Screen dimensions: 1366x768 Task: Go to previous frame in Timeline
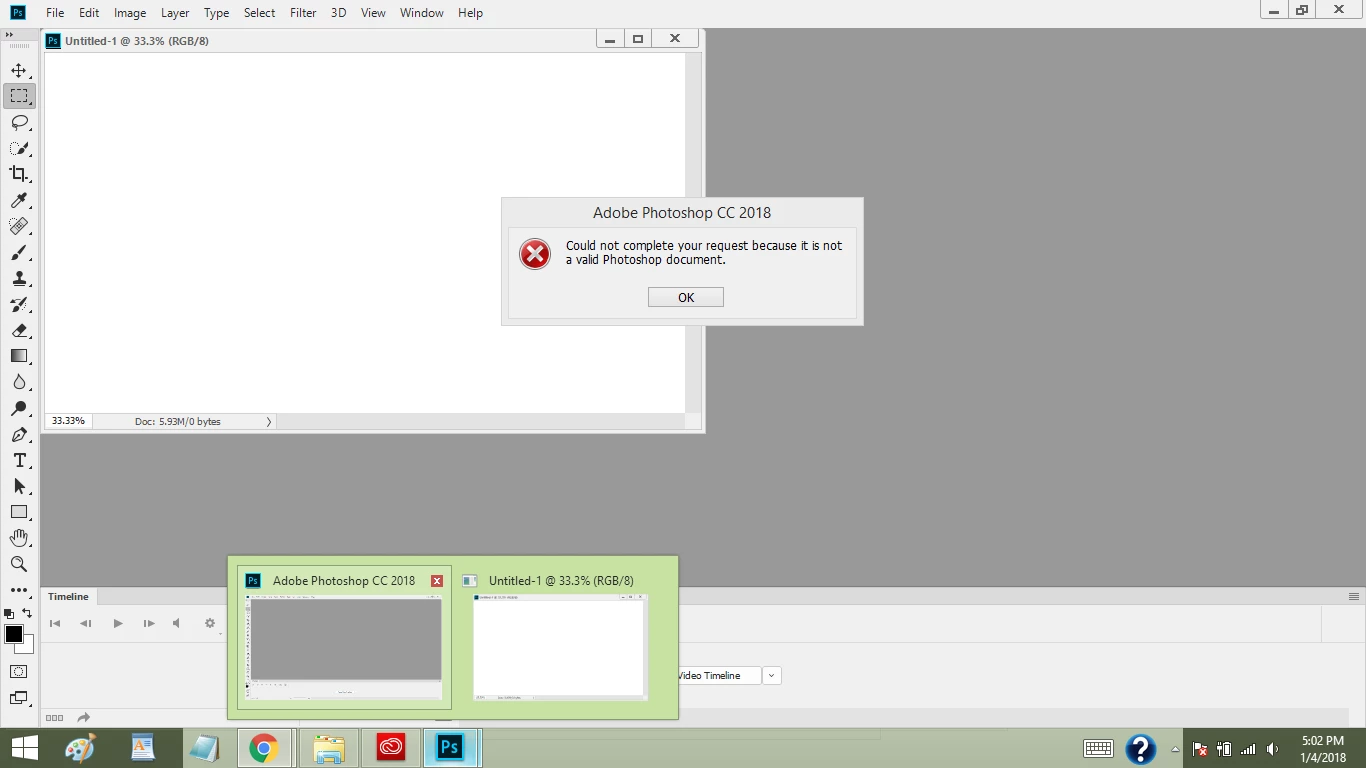point(86,623)
